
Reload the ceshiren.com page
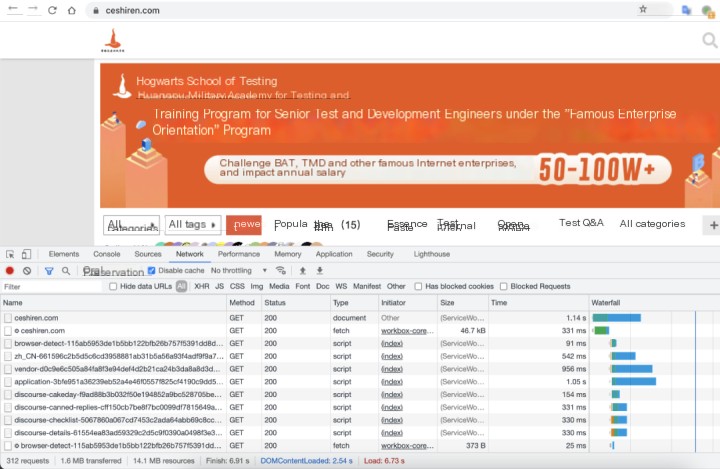(x=52, y=10)
